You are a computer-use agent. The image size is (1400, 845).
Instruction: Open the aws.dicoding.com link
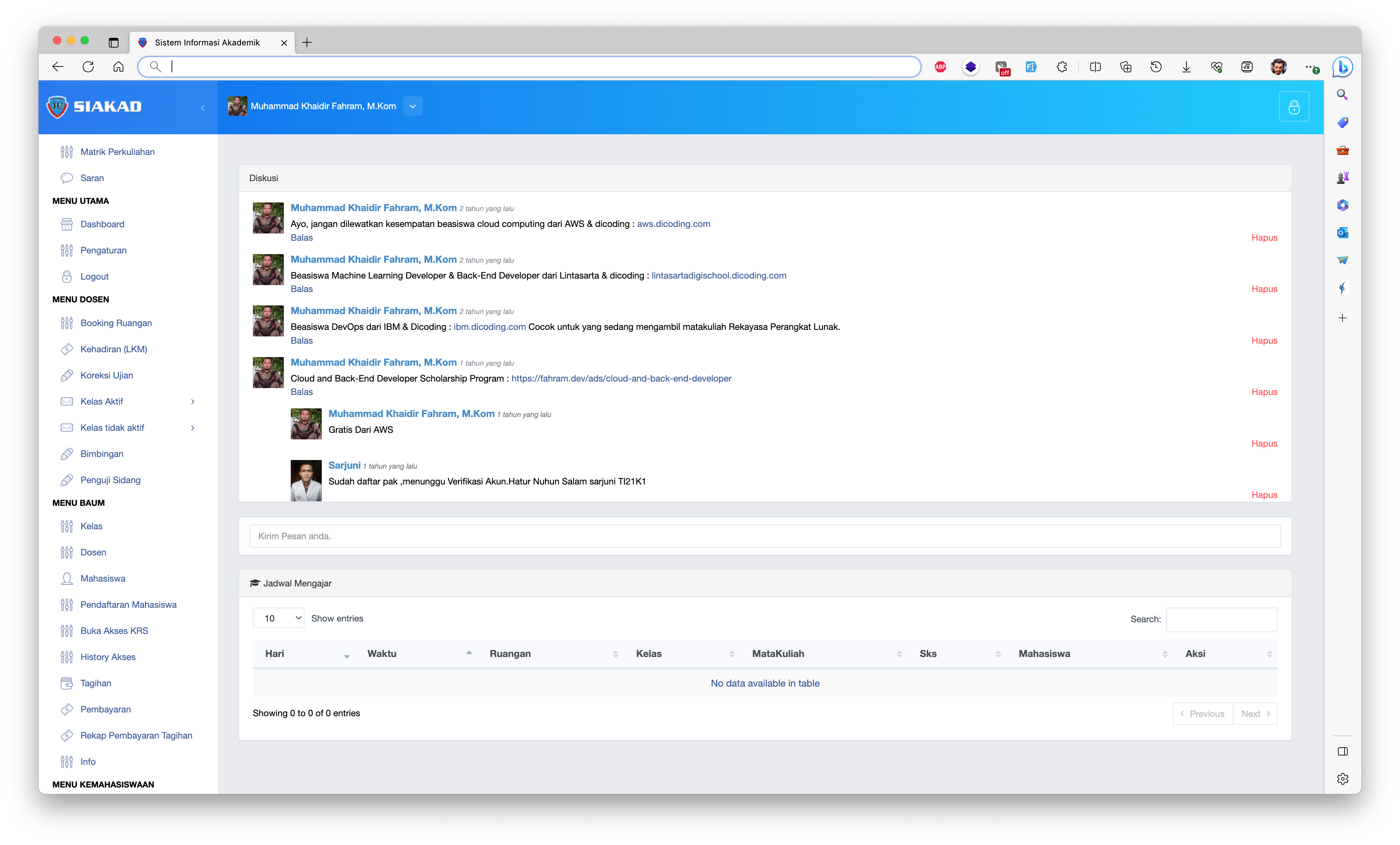pos(673,224)
